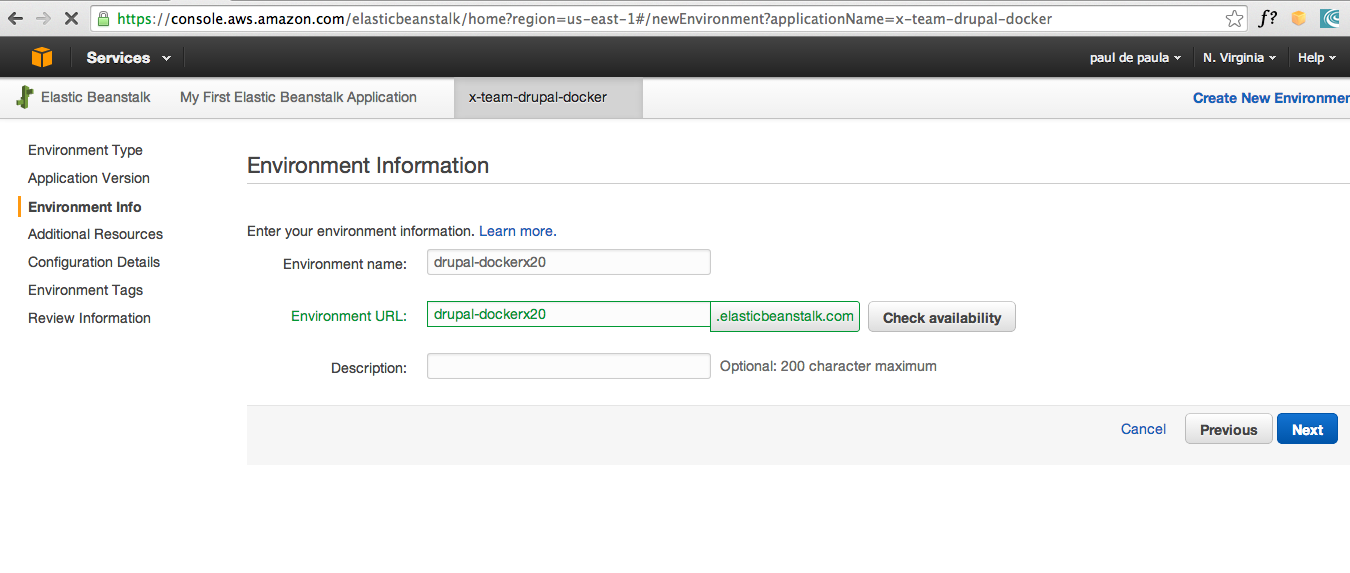Go to Application Version step
The height and width of the screenshot is (573, 1350).
point(89,178)
